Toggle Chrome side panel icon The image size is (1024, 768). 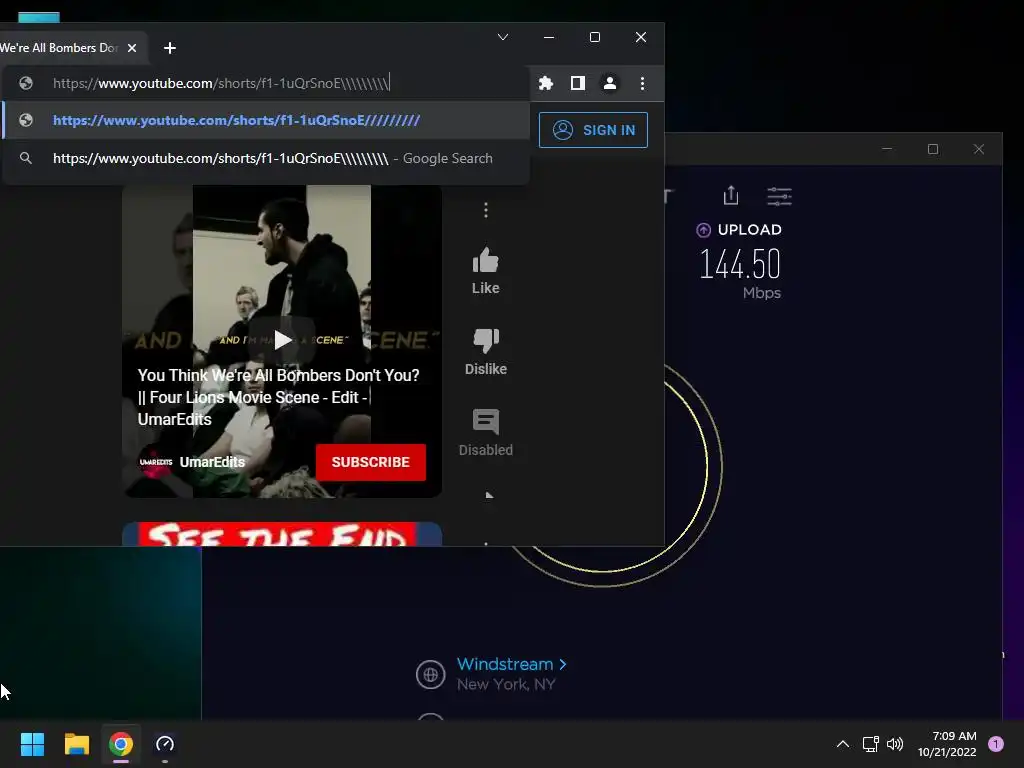tap(578, 83)
